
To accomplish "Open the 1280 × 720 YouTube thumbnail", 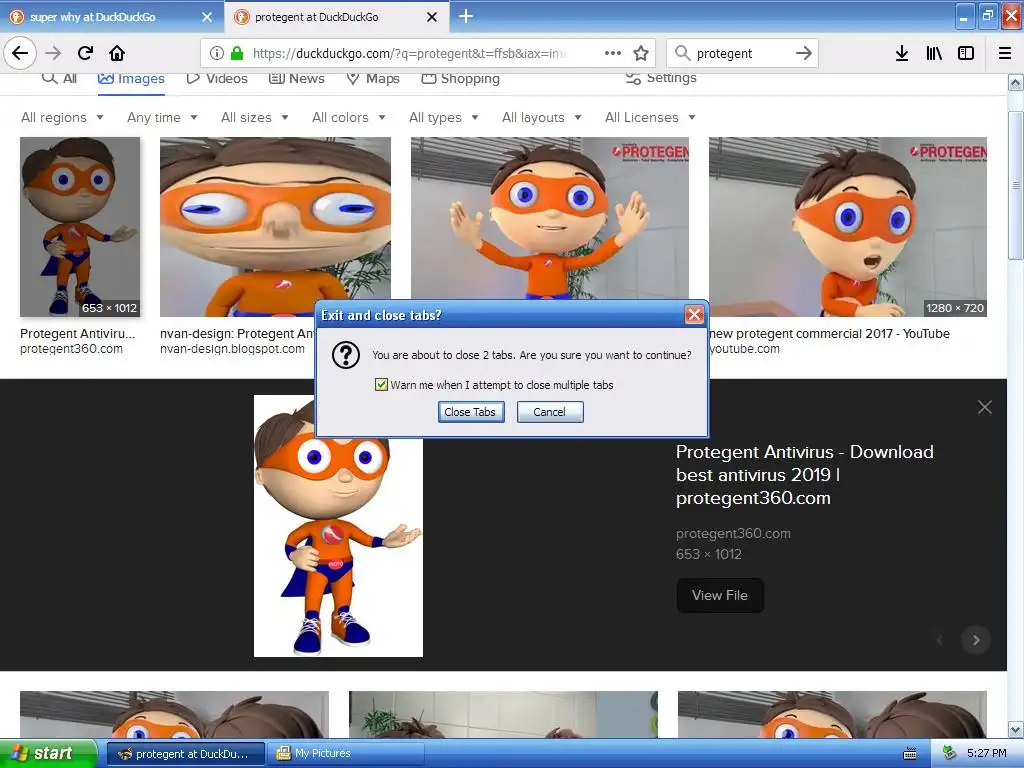I will [x=848, y=227].
